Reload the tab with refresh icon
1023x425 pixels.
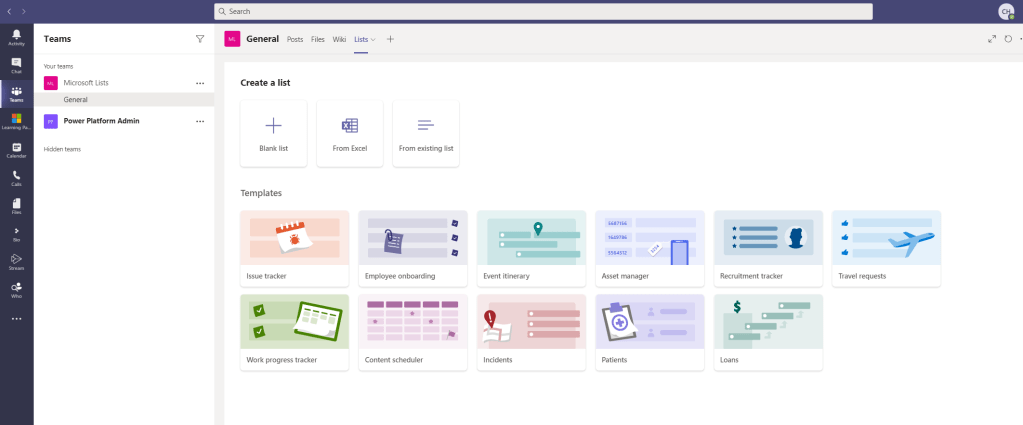coord(1008,39)
